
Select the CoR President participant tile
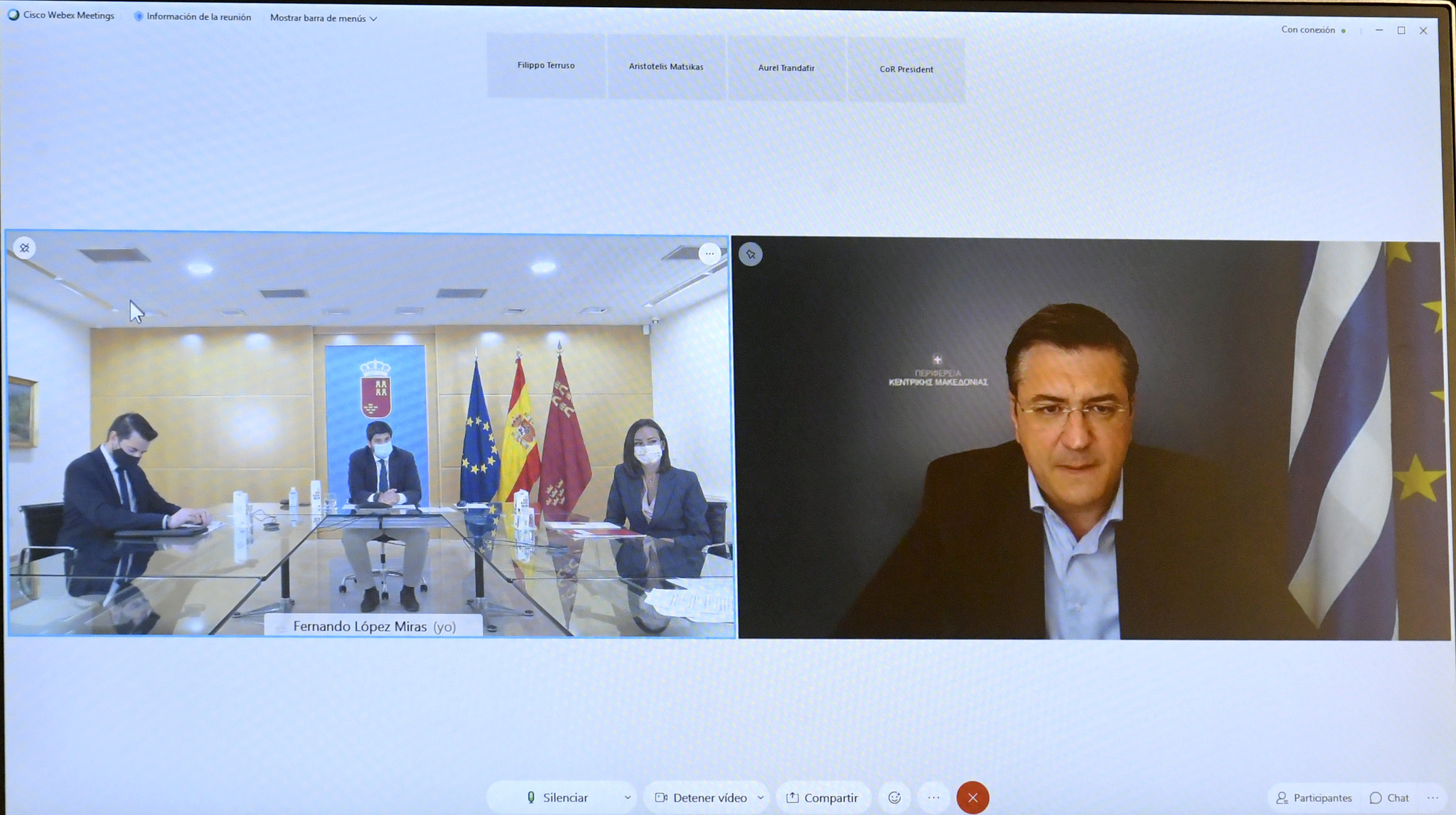click(x=906, y=69)
